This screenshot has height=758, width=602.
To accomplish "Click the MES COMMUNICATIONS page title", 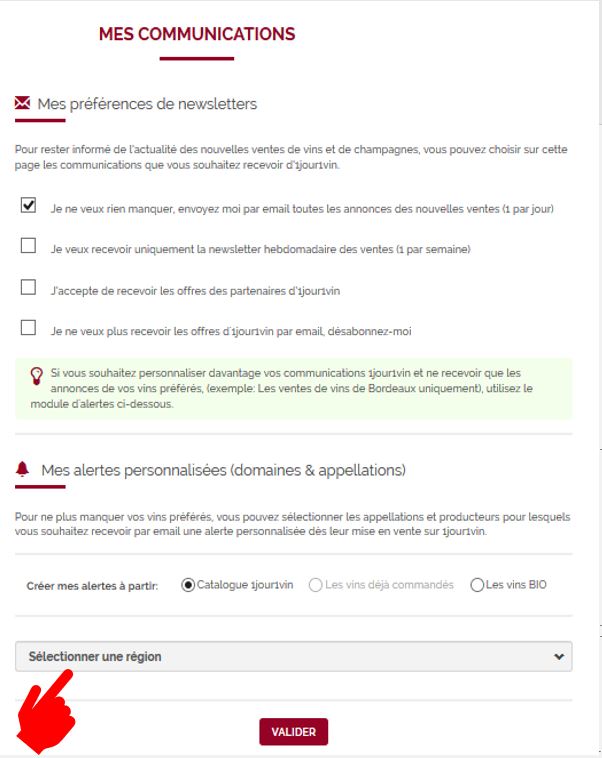I will (197, 34).
